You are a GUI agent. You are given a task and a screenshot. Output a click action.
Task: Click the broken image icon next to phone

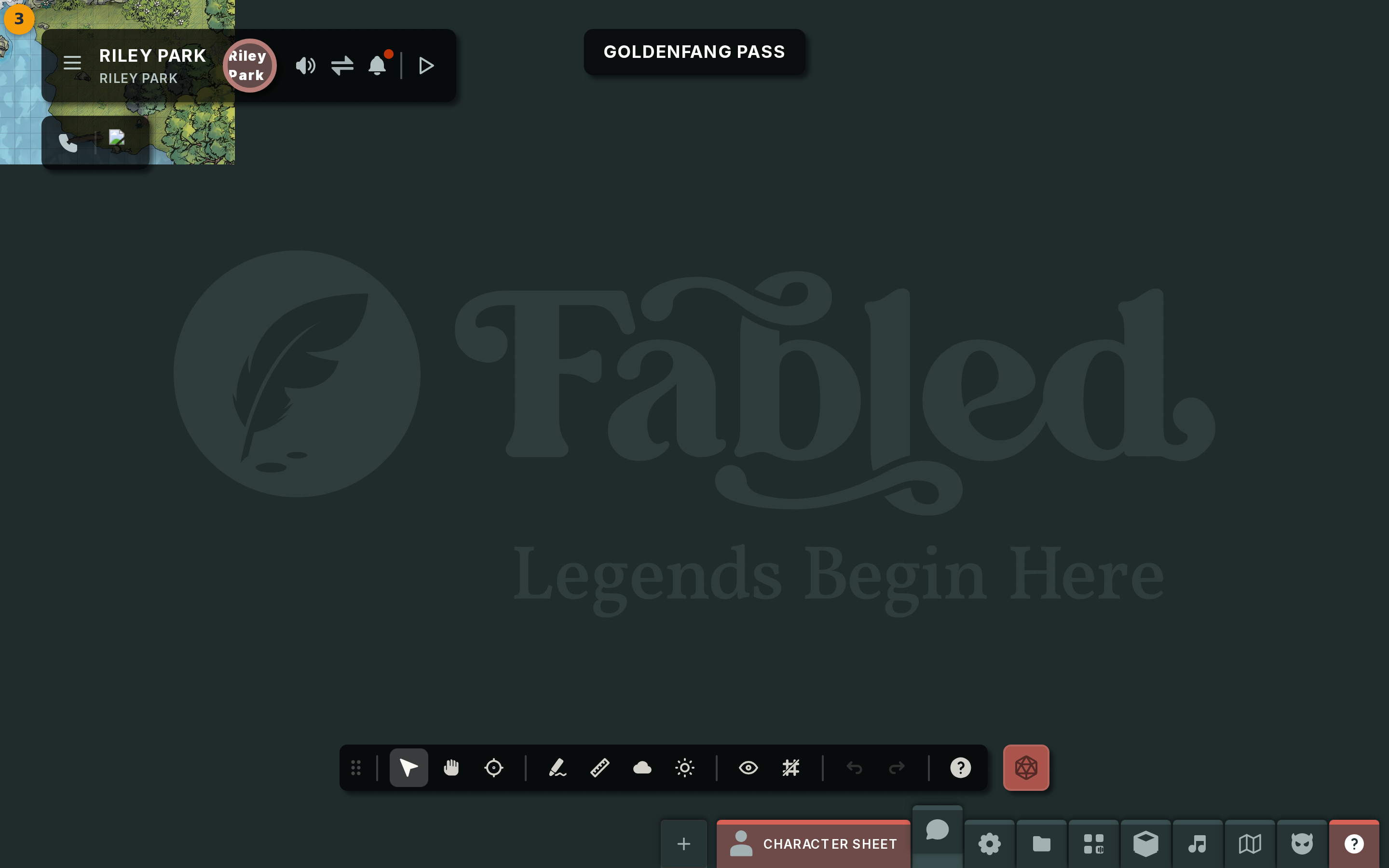point(117,138)
